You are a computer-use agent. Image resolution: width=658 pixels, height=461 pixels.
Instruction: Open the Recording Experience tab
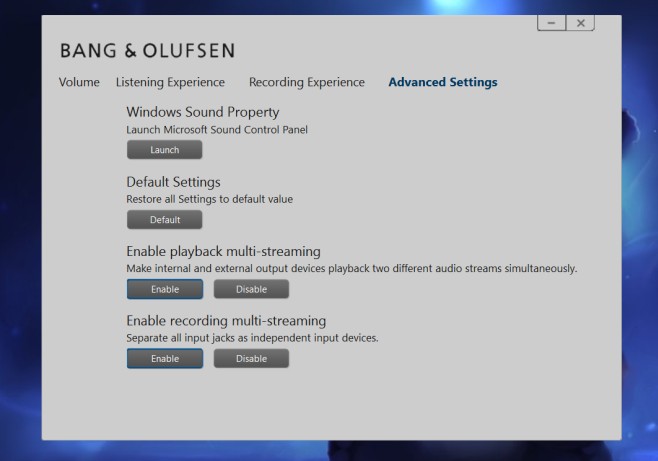tap(307, 82)
